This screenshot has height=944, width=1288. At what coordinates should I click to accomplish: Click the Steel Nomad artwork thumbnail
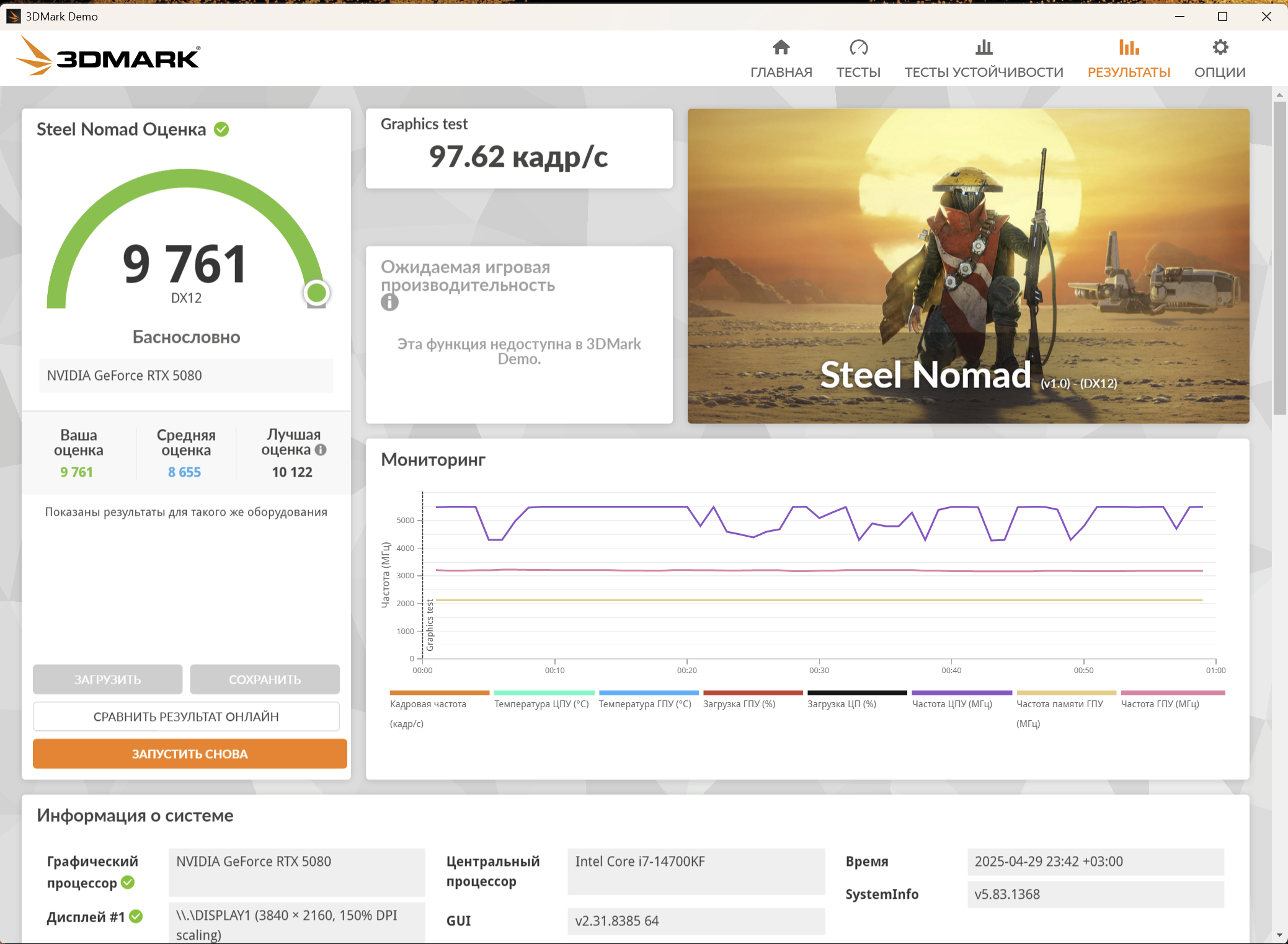pos(968,267)
